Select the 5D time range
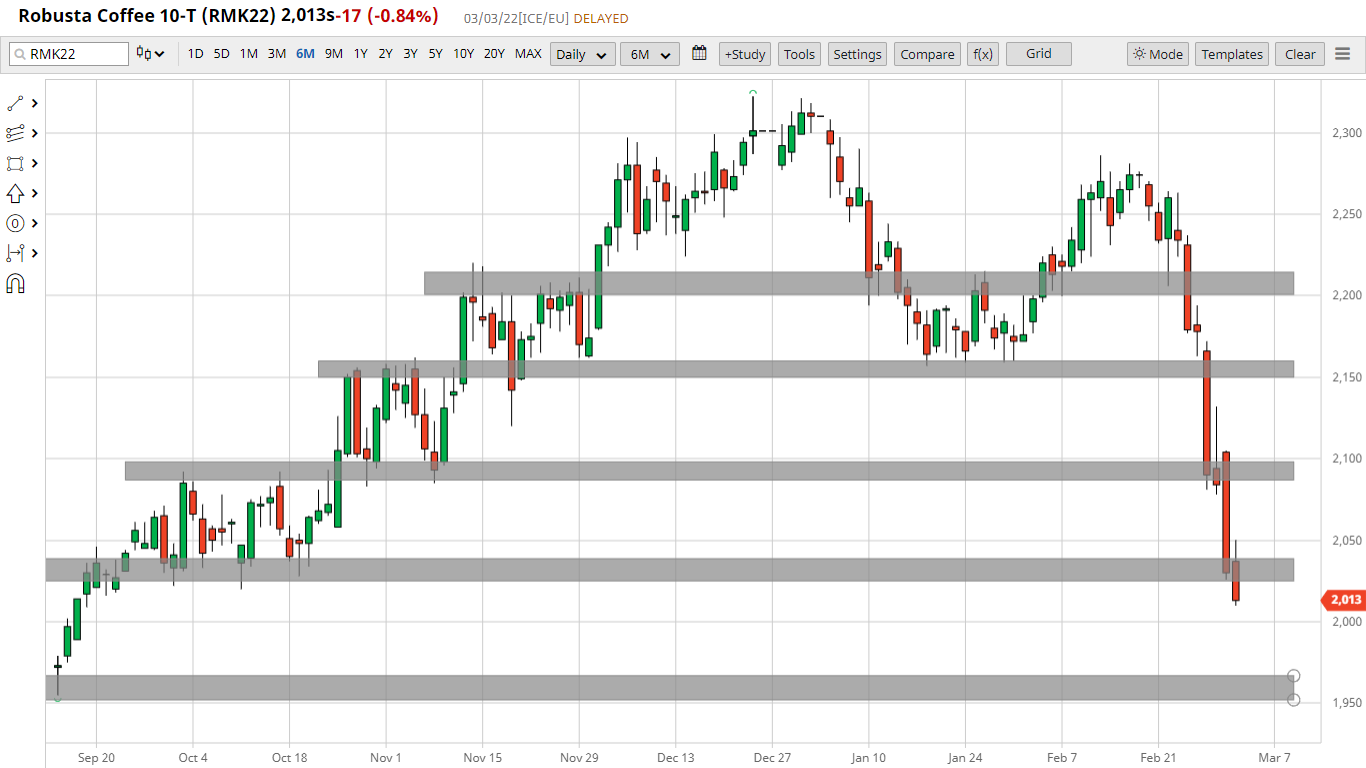The image size is (1366, 768). tap(221, 54)
